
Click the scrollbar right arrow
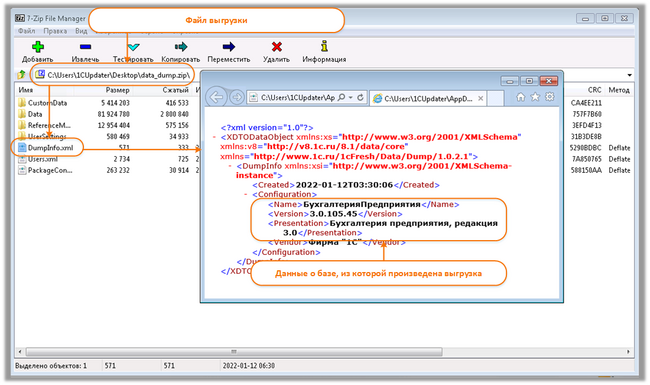[x=628, y=352]
